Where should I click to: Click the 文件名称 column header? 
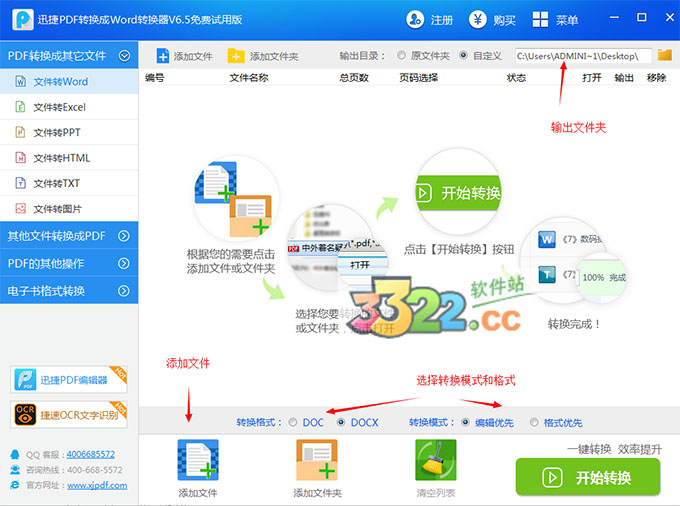[249, 78]
